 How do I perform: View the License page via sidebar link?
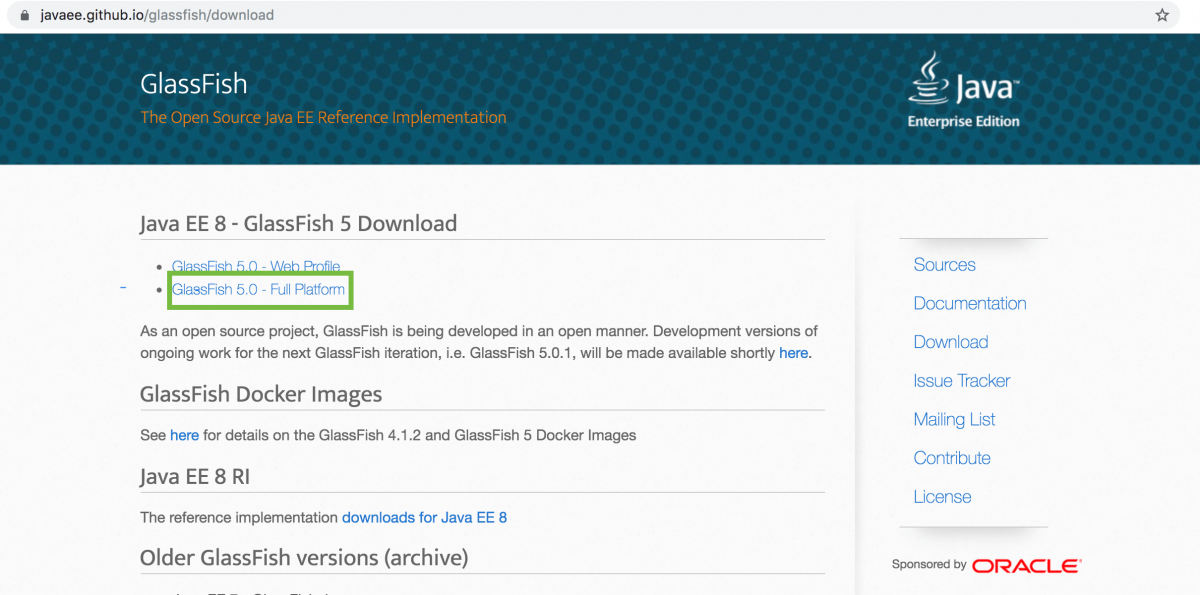point(941,496)
